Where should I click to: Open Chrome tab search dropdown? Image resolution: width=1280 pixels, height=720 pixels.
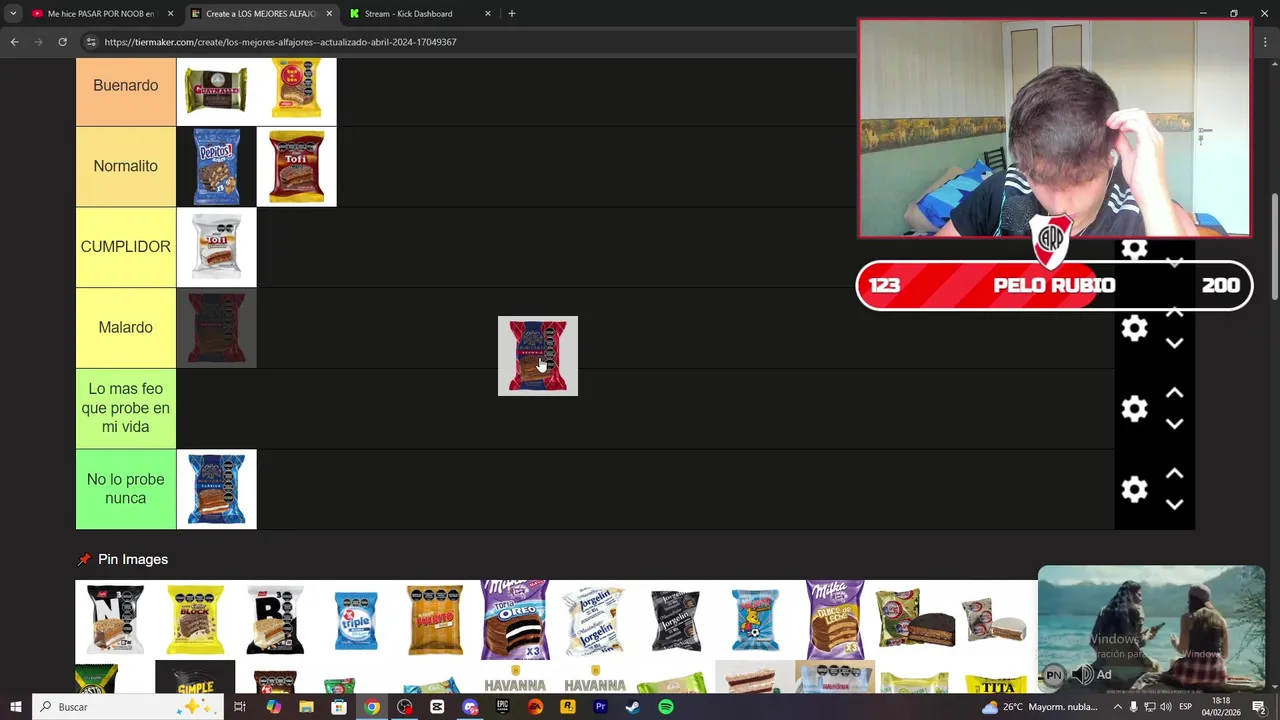pos(13,14)
